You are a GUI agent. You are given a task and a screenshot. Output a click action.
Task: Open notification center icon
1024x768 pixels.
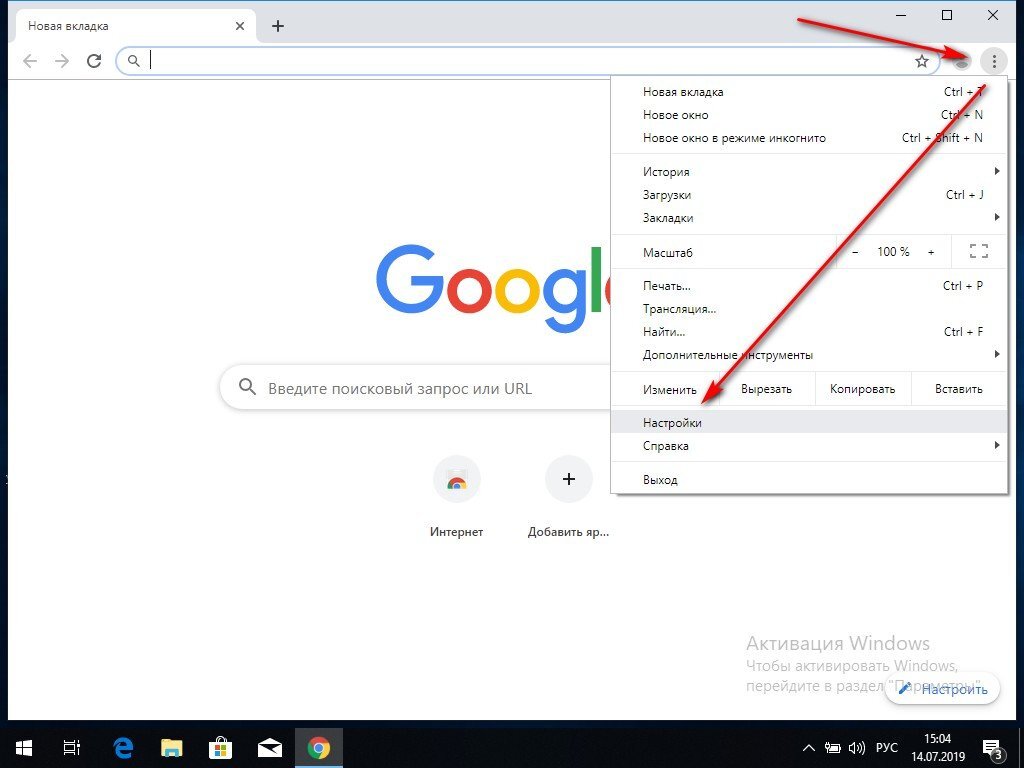(x=992, y=749)
